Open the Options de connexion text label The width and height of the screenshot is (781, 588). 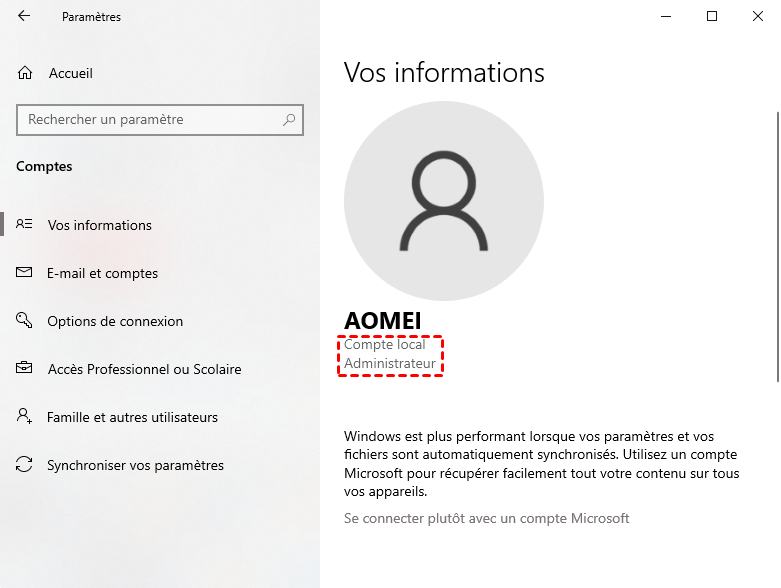point(115,321)
